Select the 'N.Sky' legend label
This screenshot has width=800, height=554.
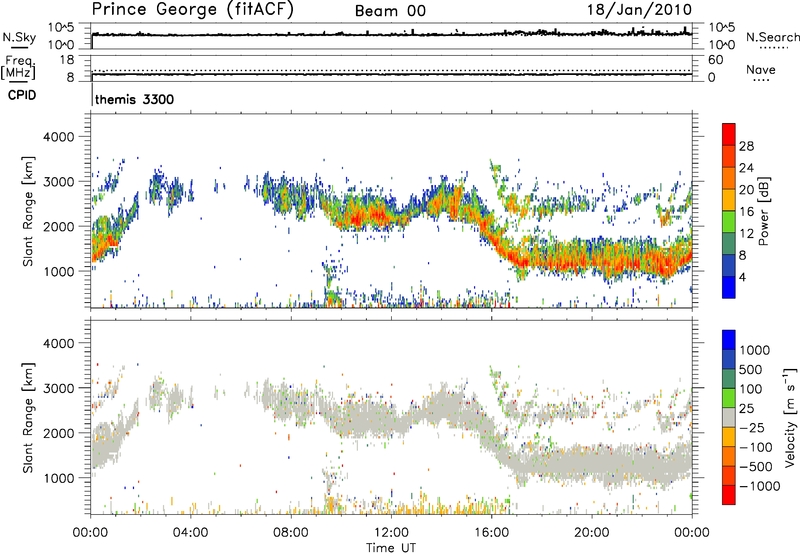pos(19,37)
